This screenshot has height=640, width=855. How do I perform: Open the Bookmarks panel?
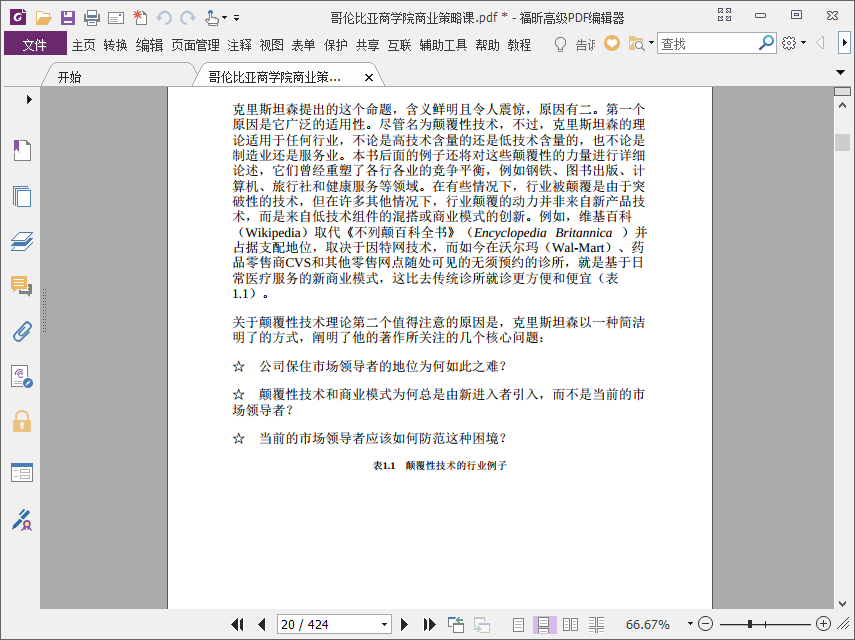pyautogui.click(x=22, y=150)
